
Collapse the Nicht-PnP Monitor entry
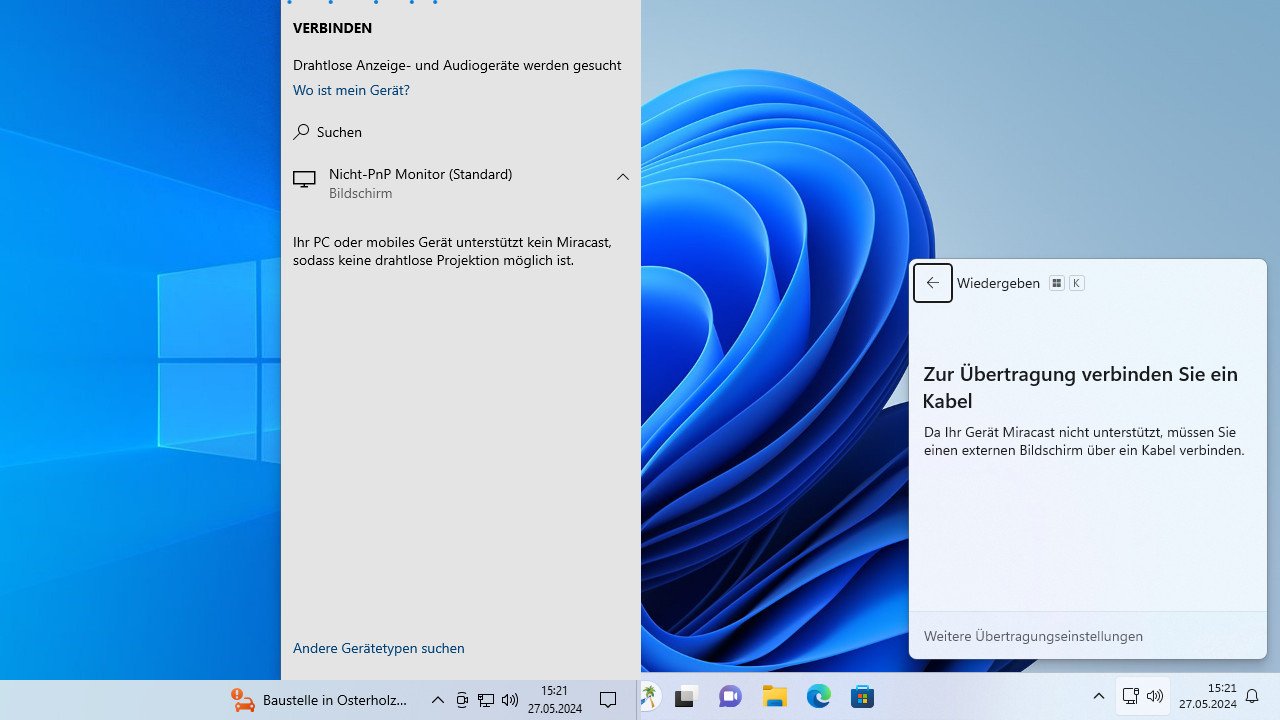point(623,177)
